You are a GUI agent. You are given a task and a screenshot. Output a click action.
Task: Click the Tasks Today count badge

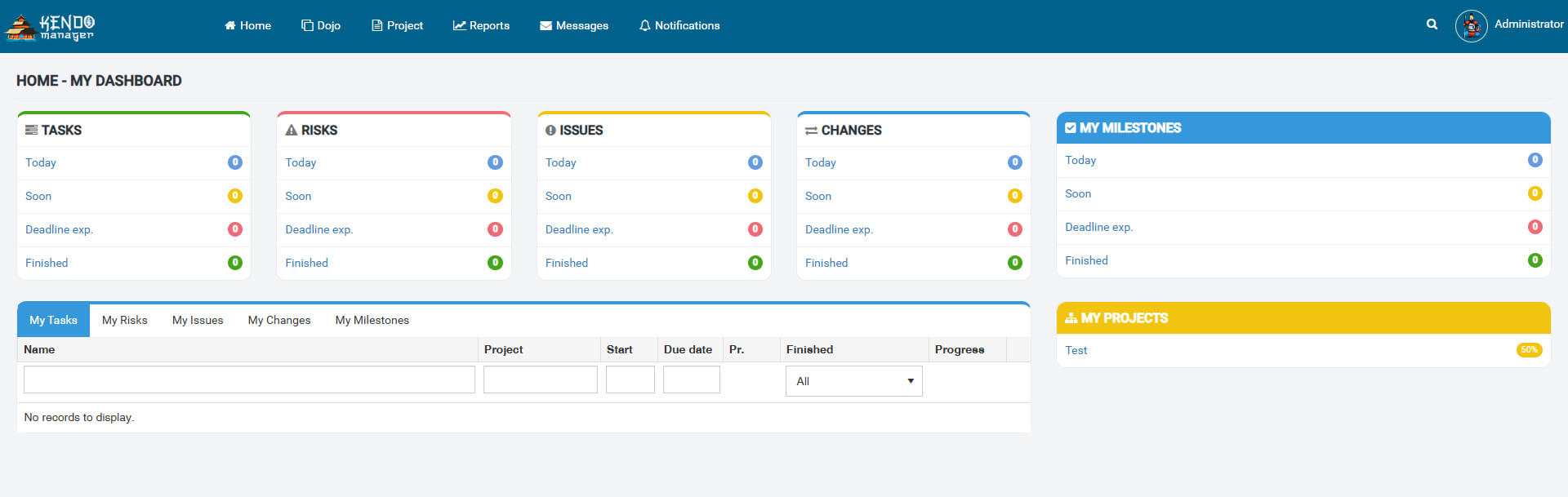point(235,162)
